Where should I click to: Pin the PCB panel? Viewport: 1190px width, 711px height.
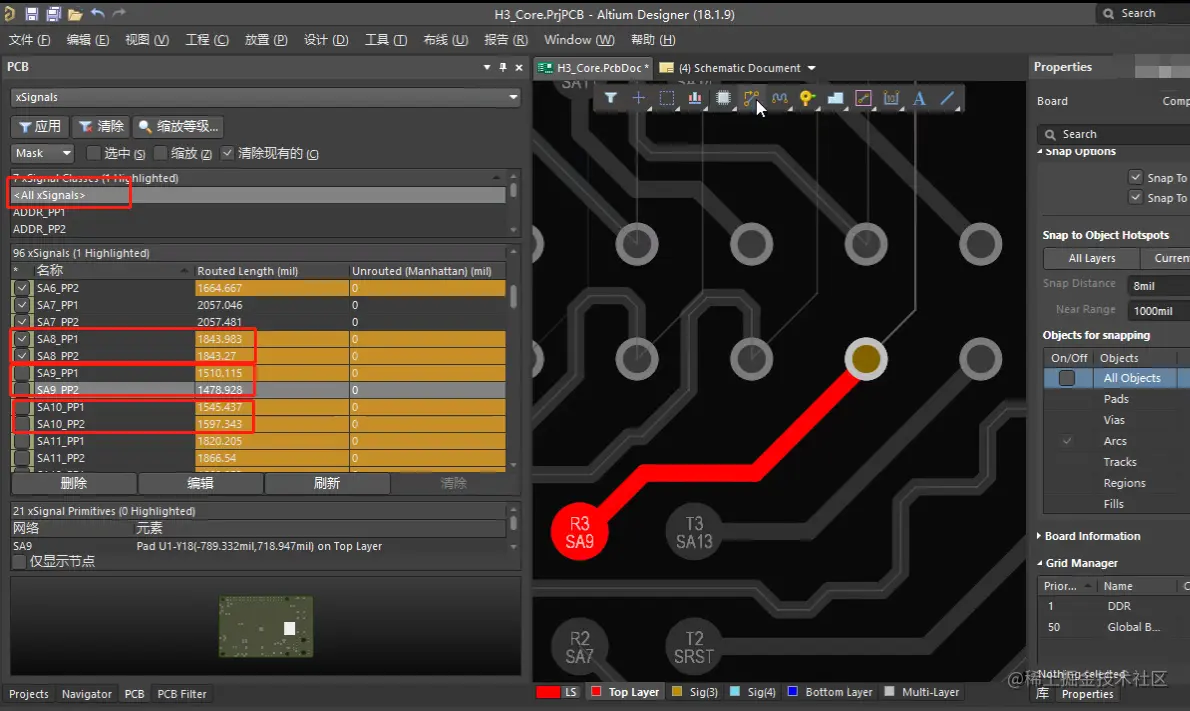point(502,68)
